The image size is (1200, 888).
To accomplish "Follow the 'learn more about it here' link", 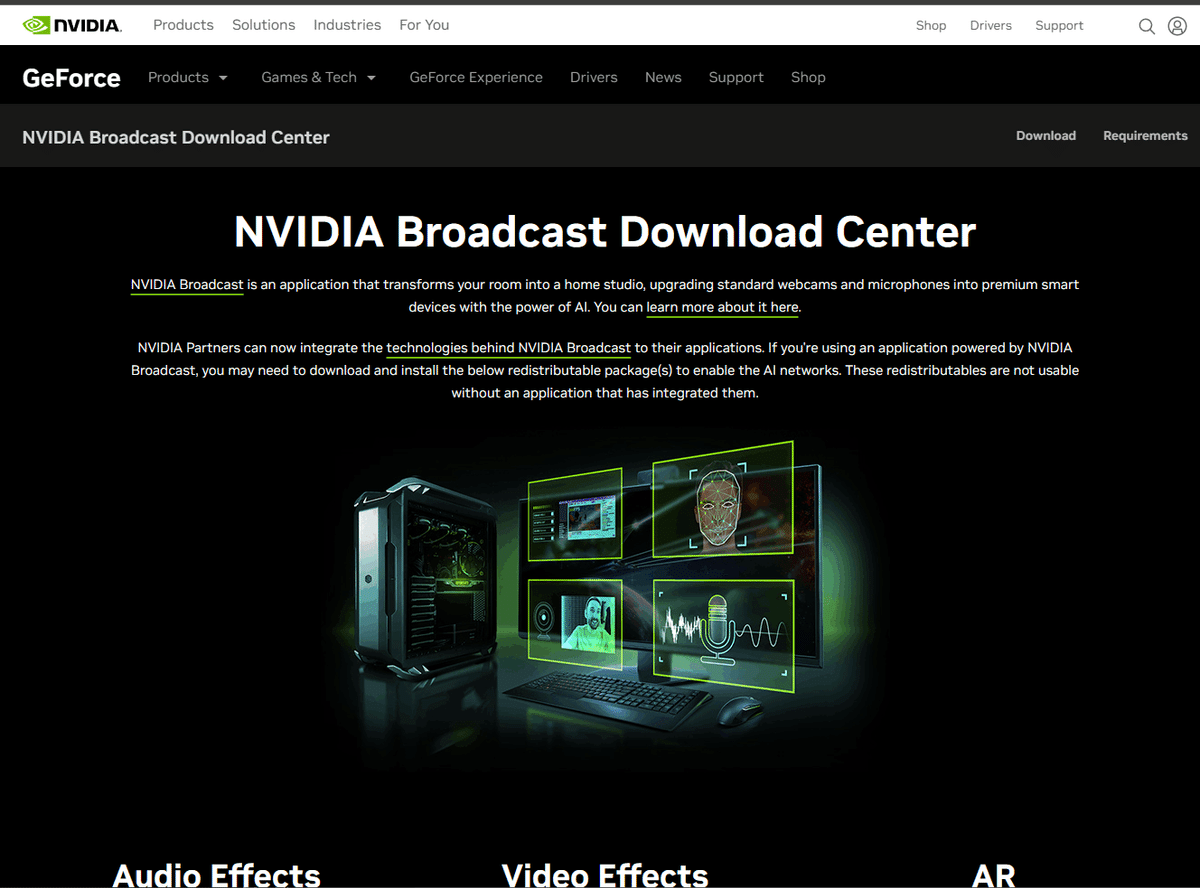I will (x=722, y=308).
